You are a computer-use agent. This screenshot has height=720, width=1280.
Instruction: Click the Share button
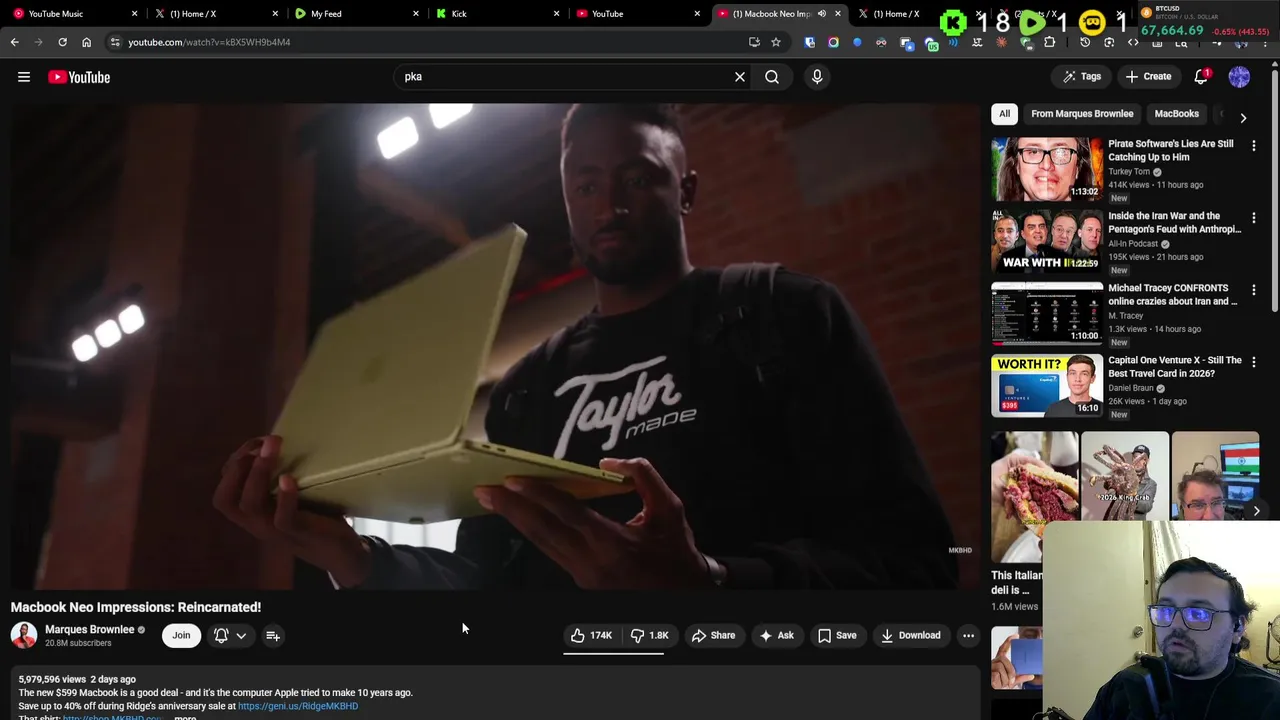click(713, 635)
